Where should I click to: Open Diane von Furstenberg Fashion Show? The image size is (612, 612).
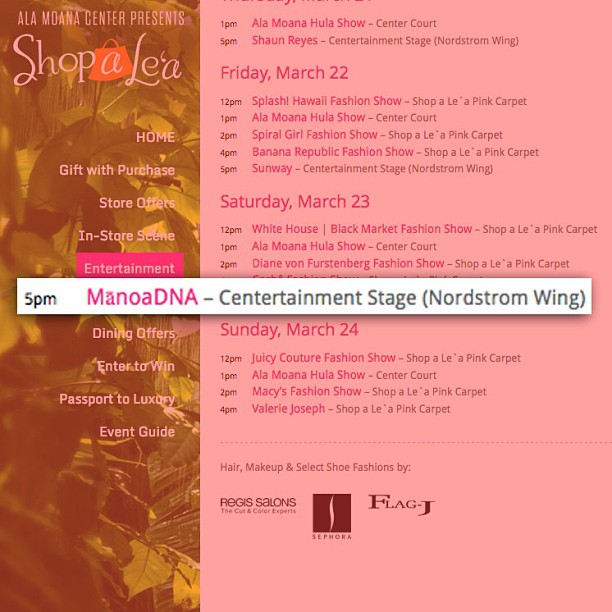coord(348,263)
